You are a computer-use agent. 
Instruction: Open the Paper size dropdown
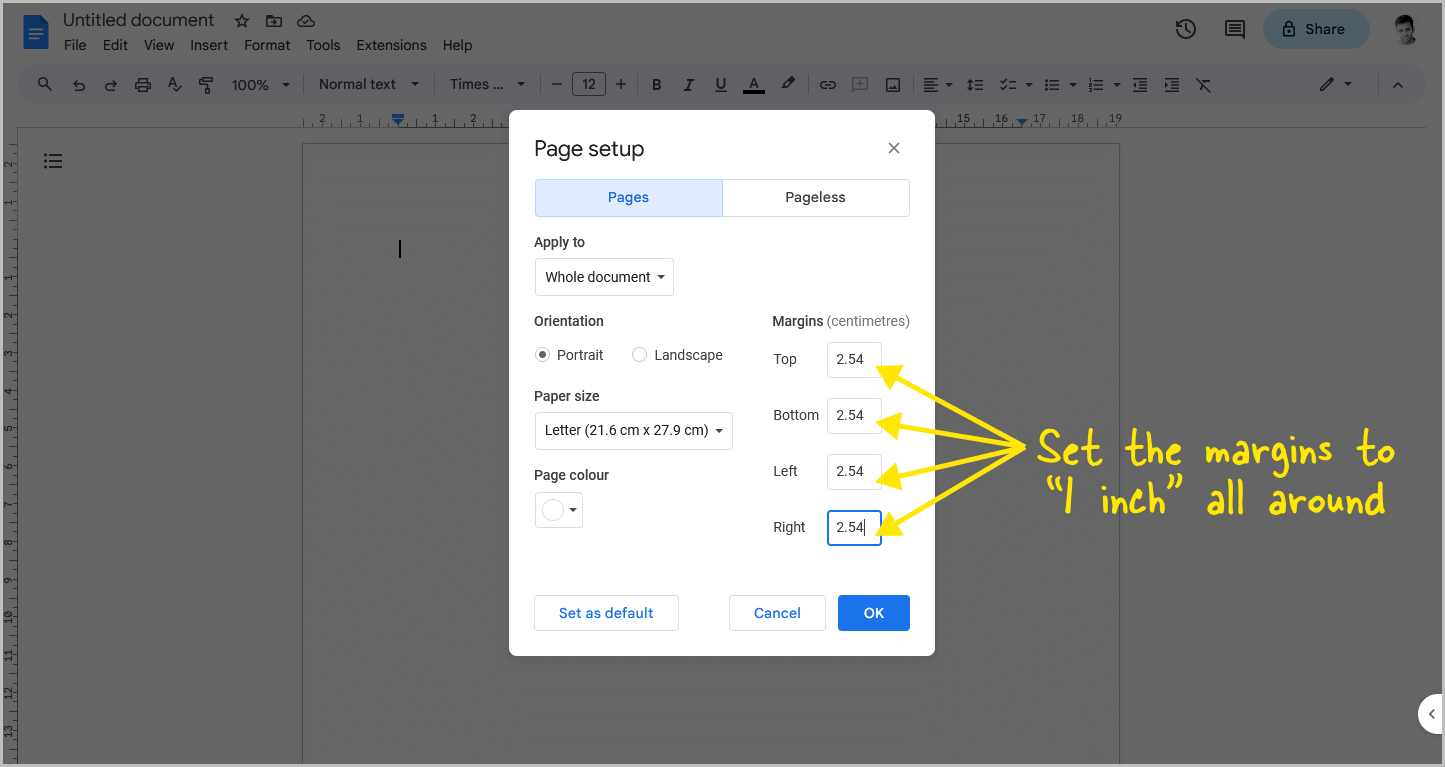[x=633, y=430]
